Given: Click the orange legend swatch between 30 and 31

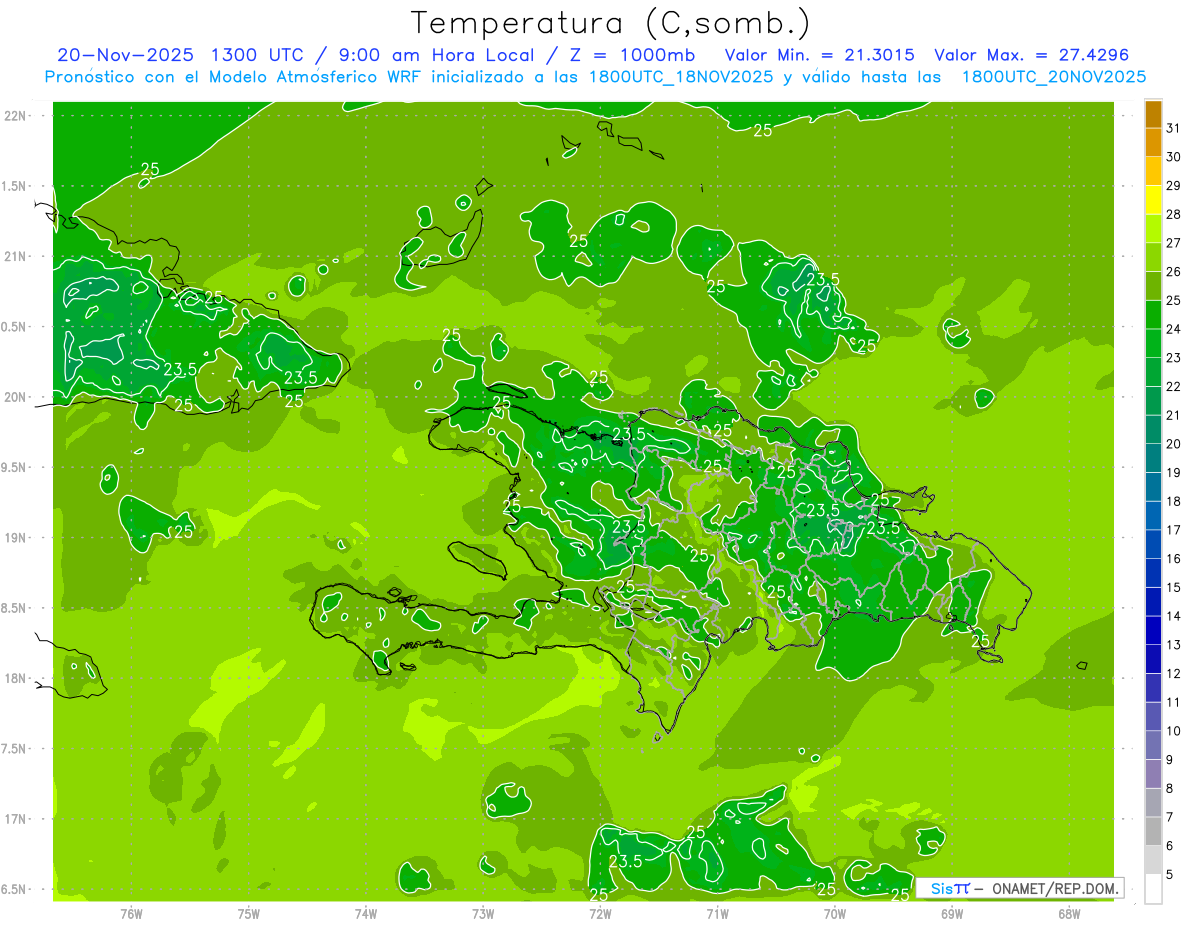Looking at the screenshot, I should click(x=1154, y=144).
